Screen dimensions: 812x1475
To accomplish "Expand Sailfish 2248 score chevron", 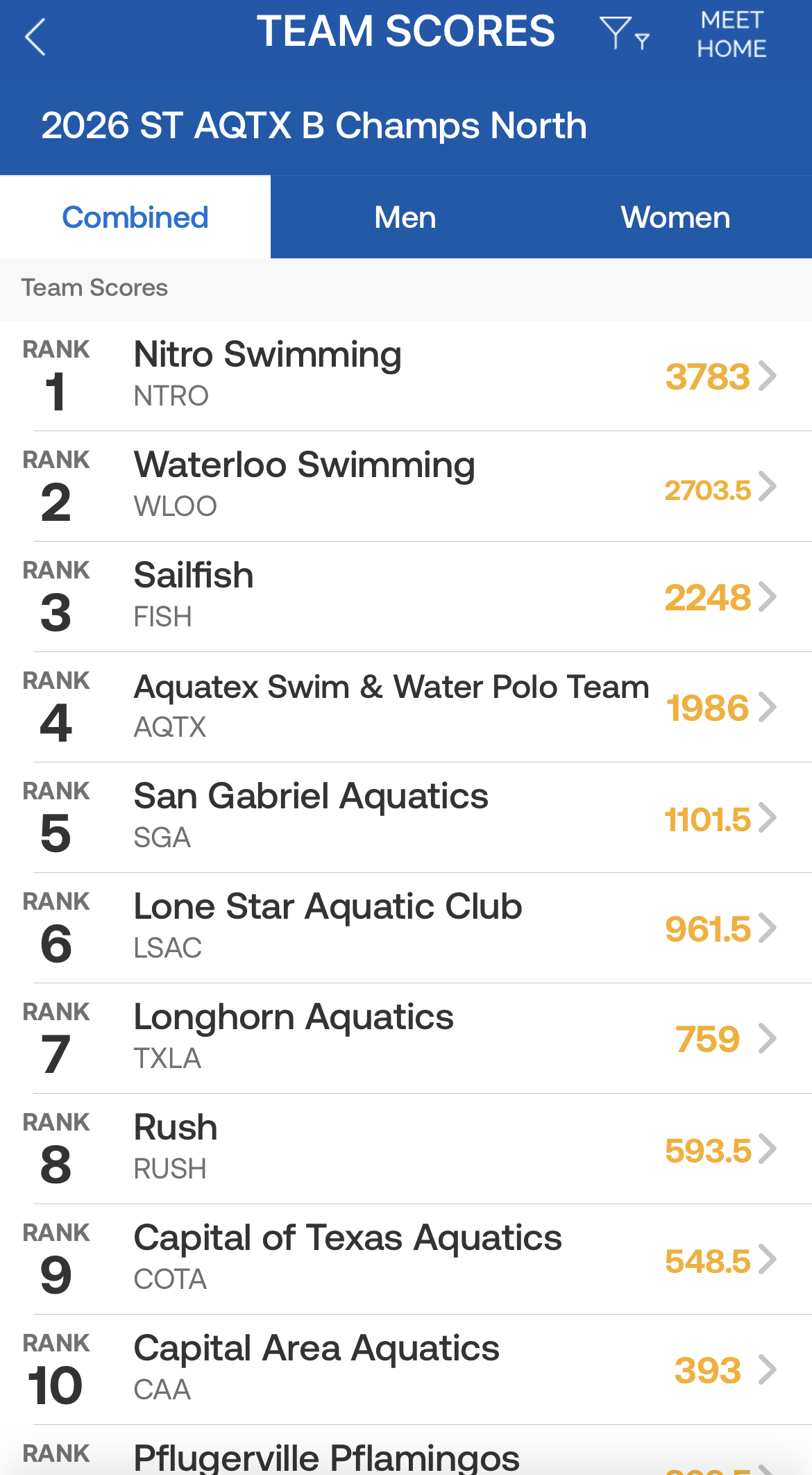I will [x=767, y=597].
